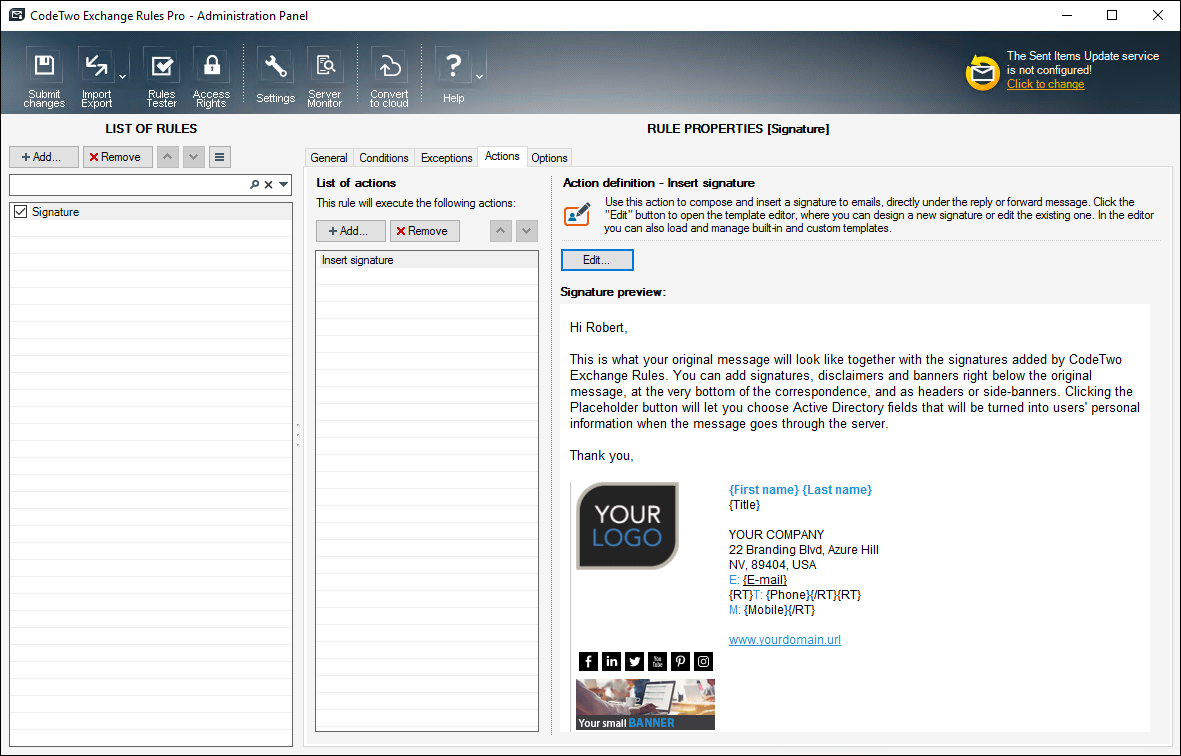The image size is (1181, 756).
Task: Click the CodeTwo app icon in title bar
Action: coord(17,15)
